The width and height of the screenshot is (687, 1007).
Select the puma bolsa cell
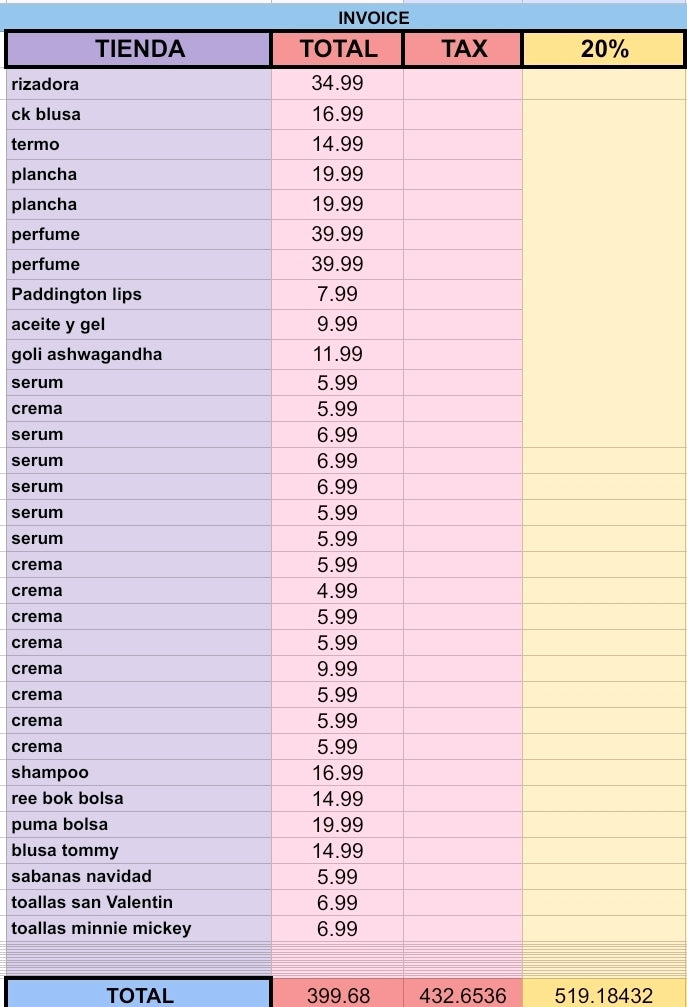[x=139, y=825]
